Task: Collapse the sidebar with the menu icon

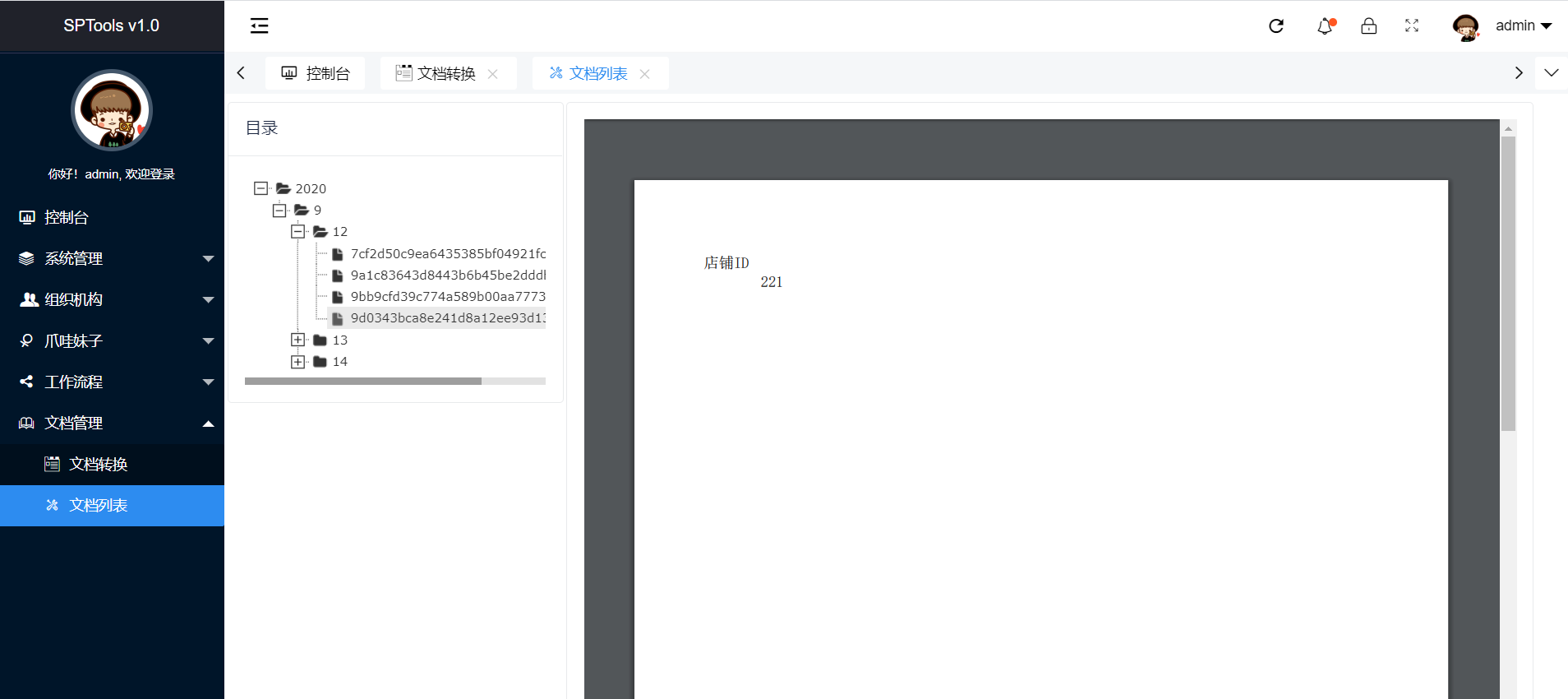Action: click(x=260, y=26)
